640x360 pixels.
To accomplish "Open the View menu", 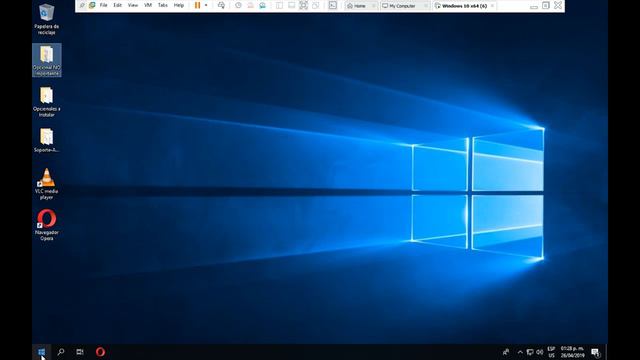I will coord(133,5).
